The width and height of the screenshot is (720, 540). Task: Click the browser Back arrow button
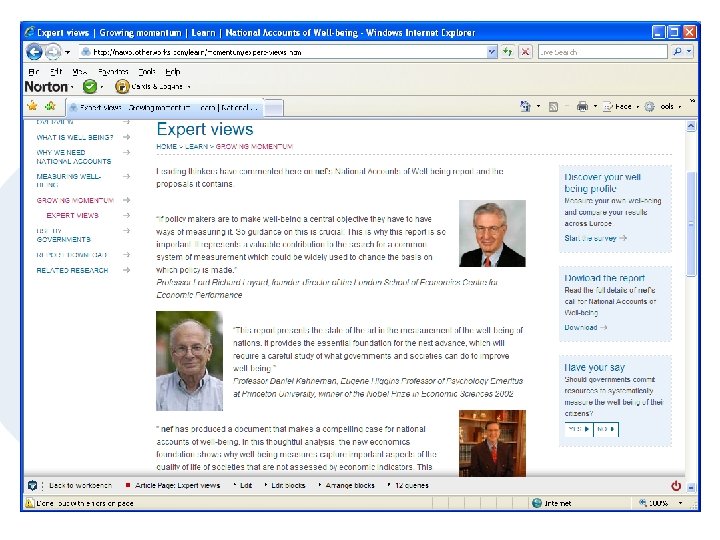pyautogui.click(x=34, y=52)
